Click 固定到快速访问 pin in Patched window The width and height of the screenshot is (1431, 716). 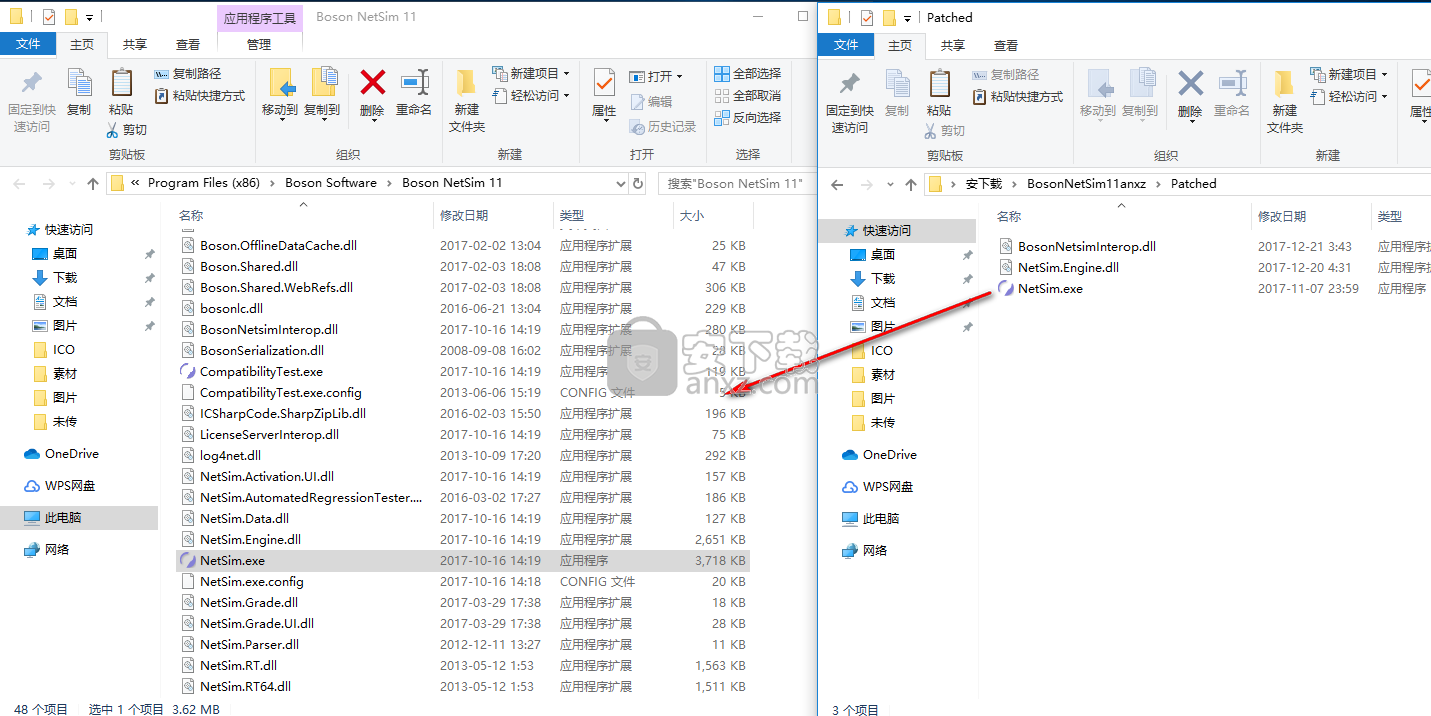click(850, 101)
